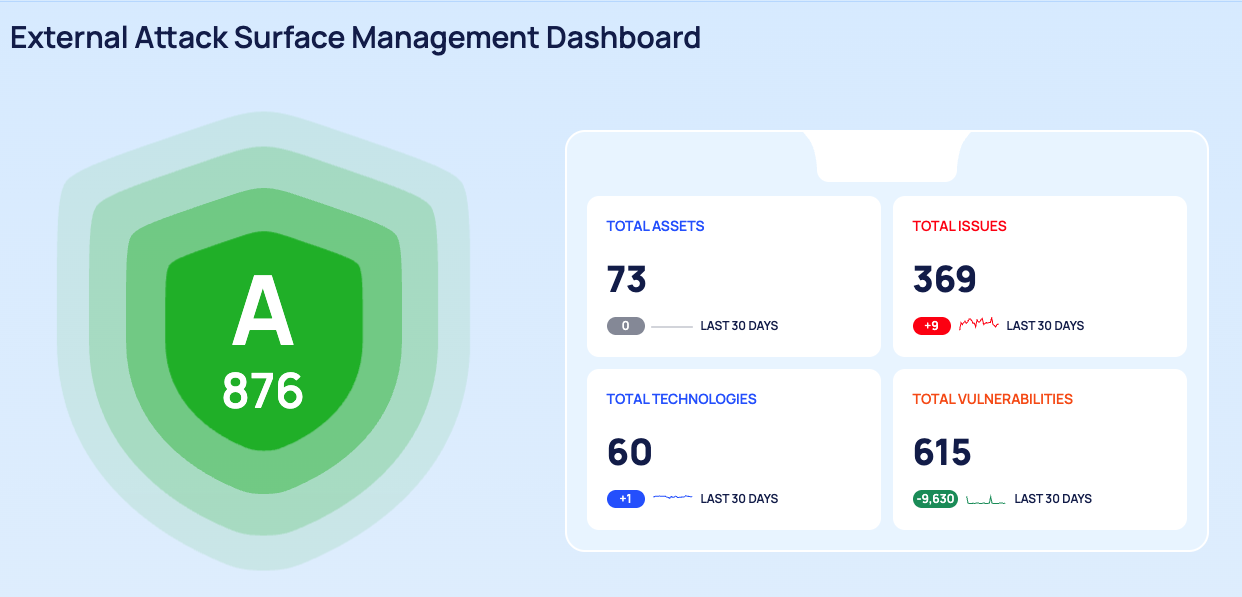Click the 615 vulnerabilities count

[942, 452]
